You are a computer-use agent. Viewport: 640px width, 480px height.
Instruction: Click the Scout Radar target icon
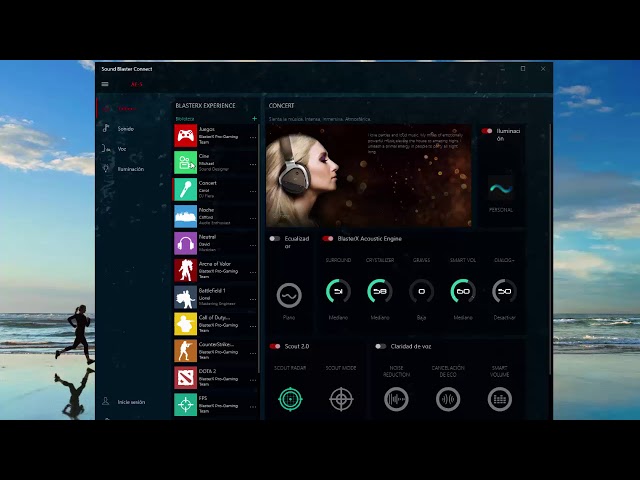click(290, 399)
